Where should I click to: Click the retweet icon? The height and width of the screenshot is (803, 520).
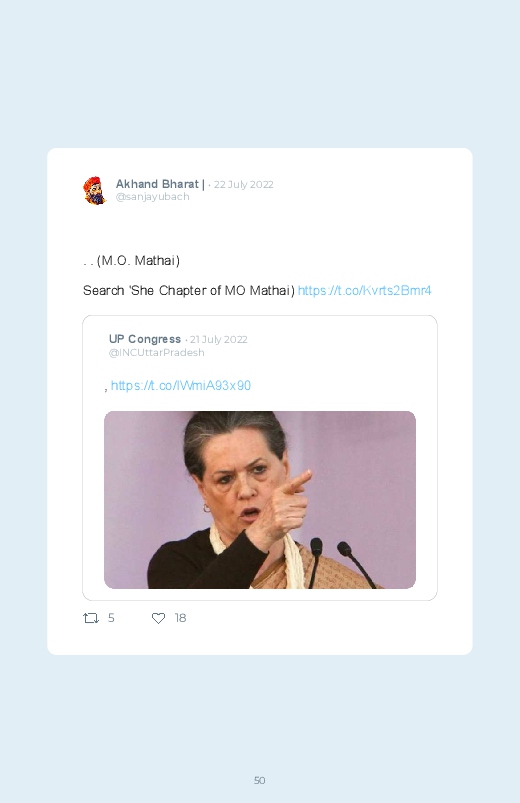coord(91,618)
